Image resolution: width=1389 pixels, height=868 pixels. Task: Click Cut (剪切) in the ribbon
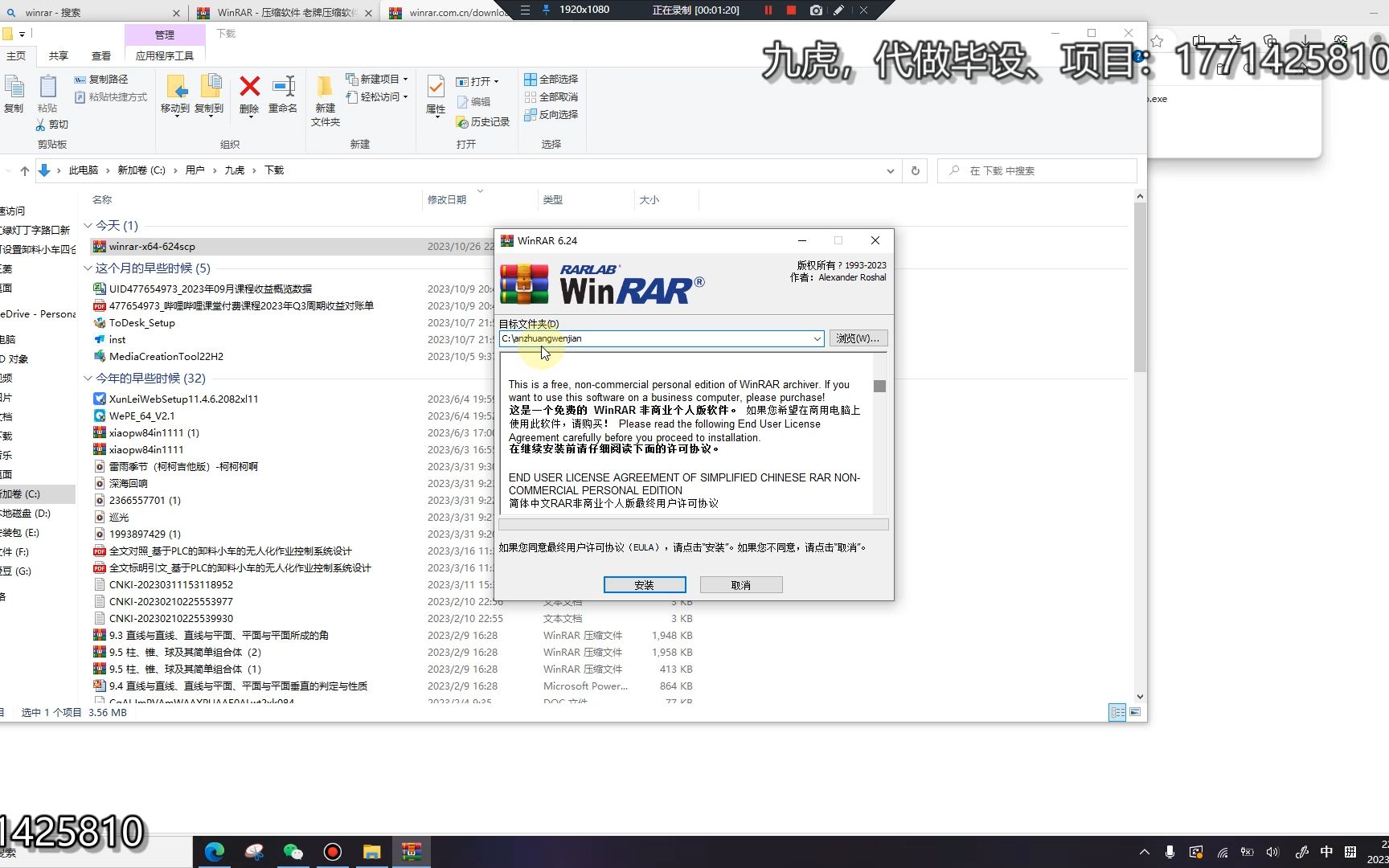52,125
